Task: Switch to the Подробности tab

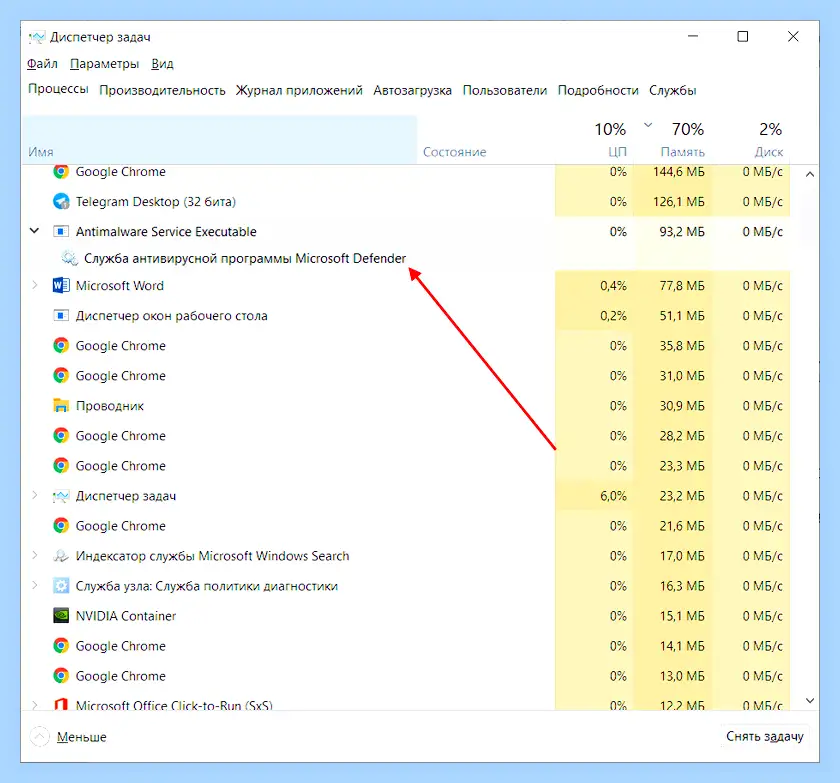Action: pyautogui.click(x=598, y=91)
